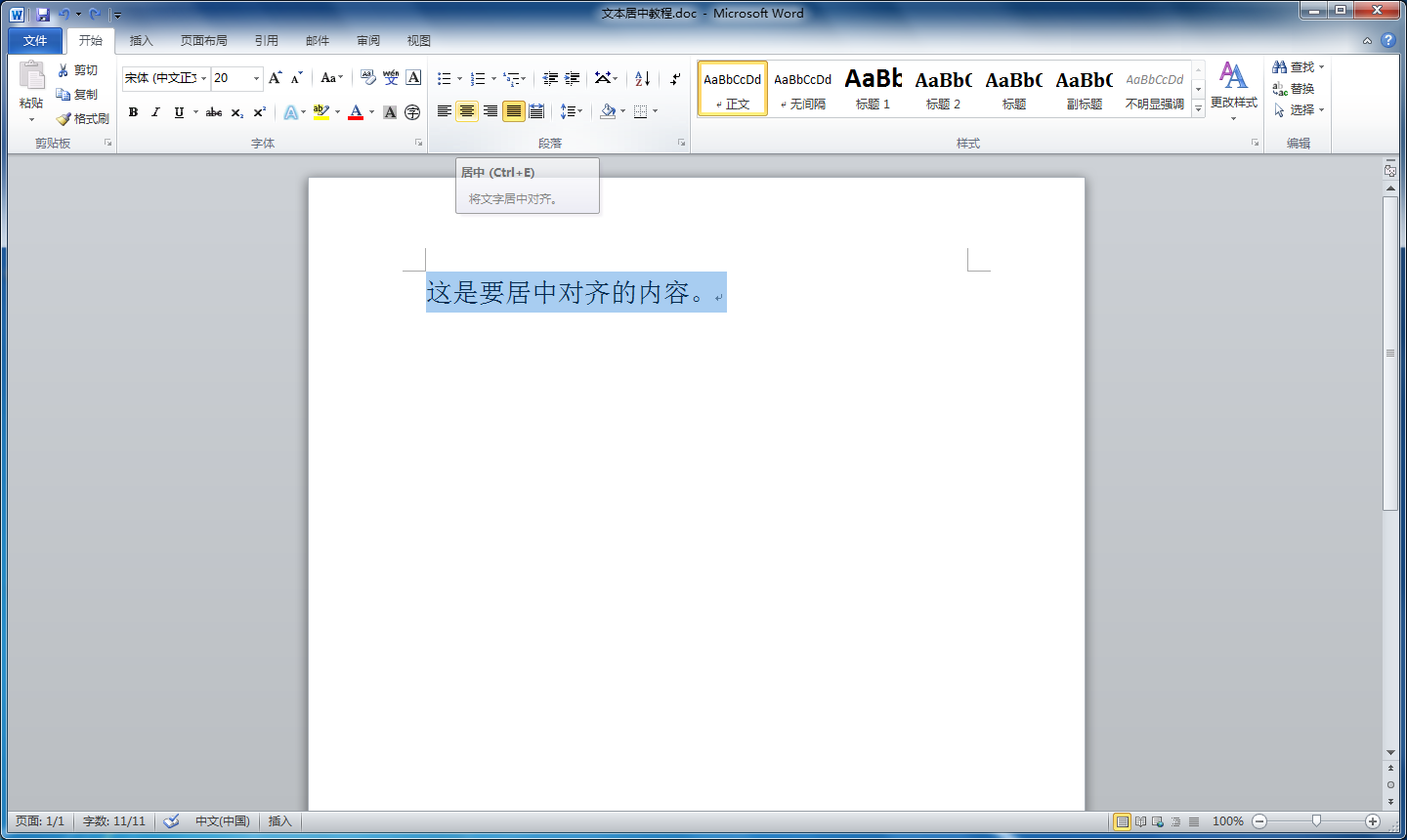Image resolution: width=1407 pixels, height=840 pixels.
Task: Switch to the References (引用) tab
Action: pyautogui.click(x=267, y=40)
